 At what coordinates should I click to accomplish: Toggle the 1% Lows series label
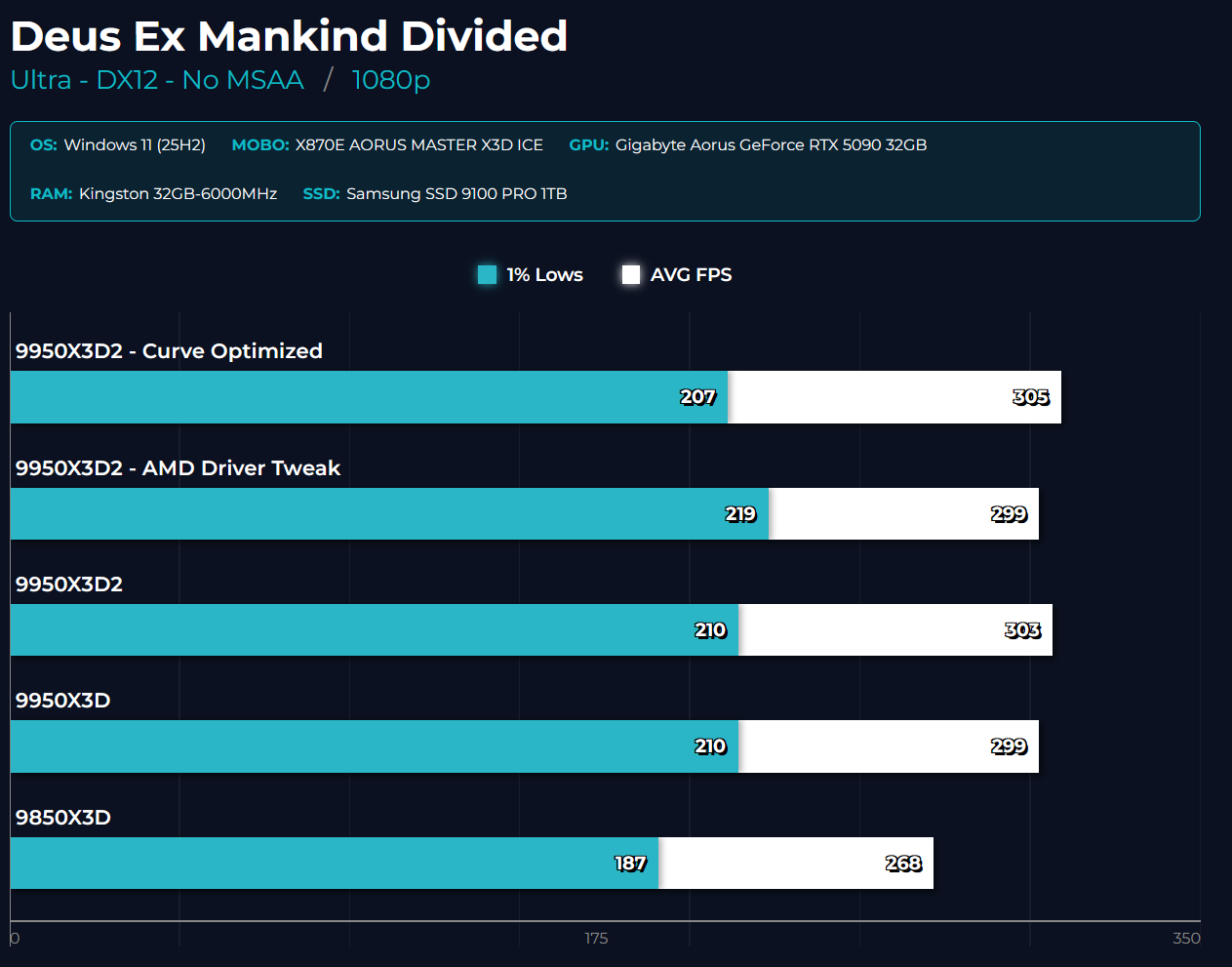click(x=544, y=275)
